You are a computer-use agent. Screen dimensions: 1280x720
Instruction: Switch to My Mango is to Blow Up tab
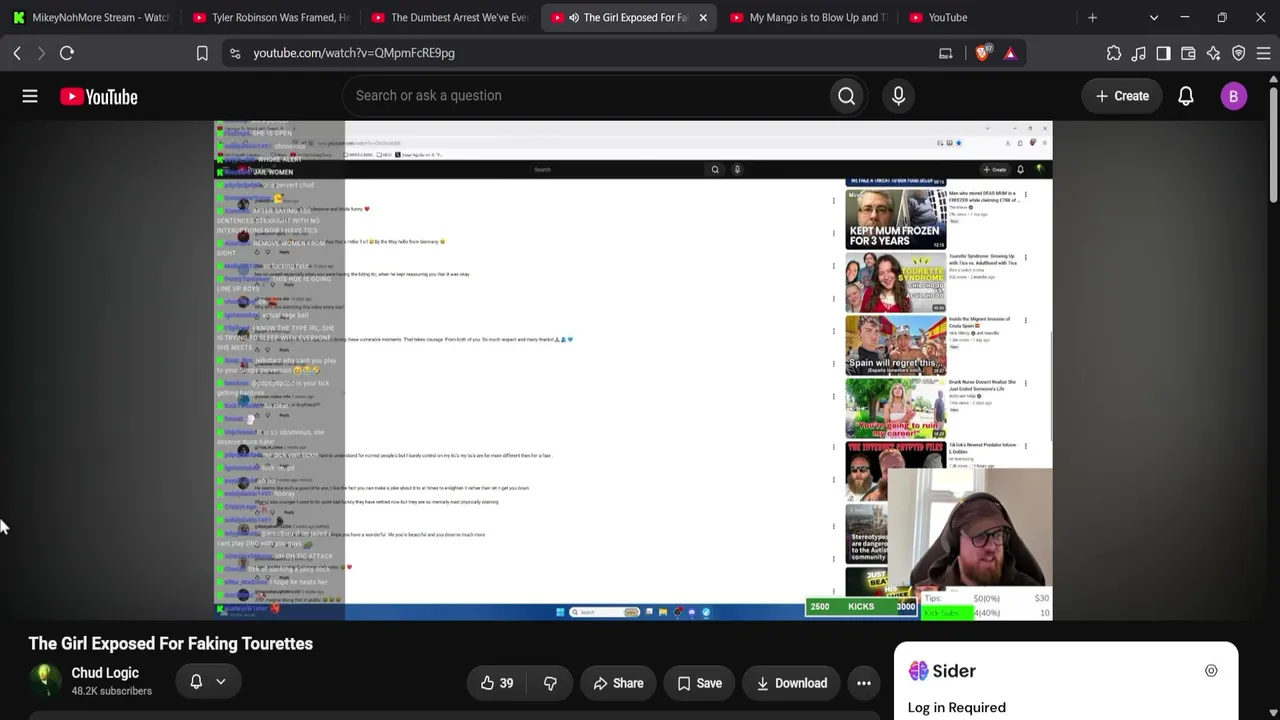click(809, 17)
